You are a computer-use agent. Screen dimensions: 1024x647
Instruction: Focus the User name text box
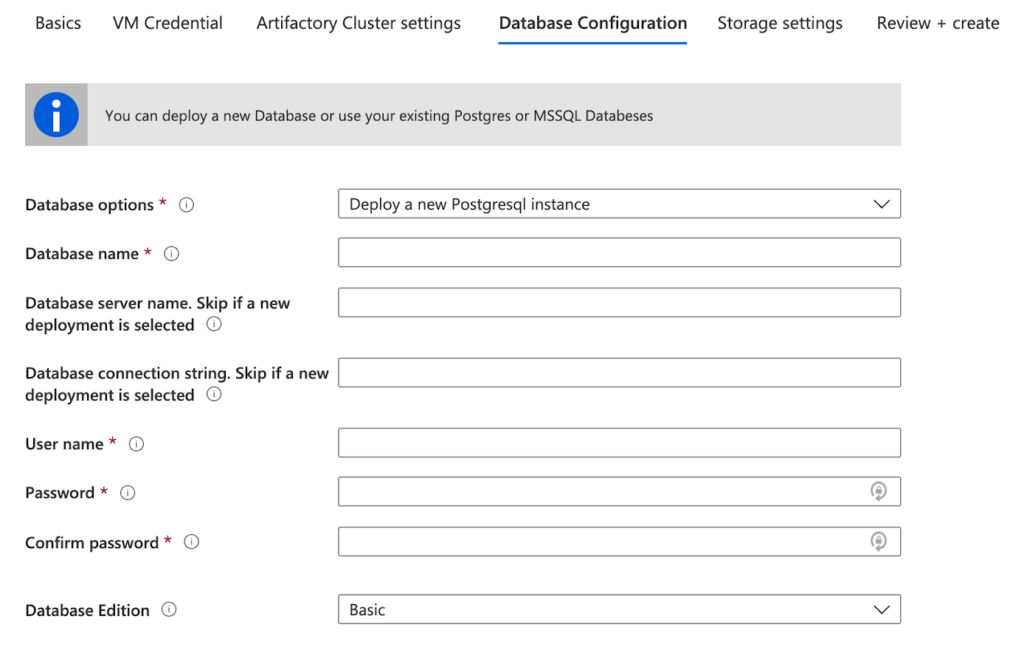619,442
